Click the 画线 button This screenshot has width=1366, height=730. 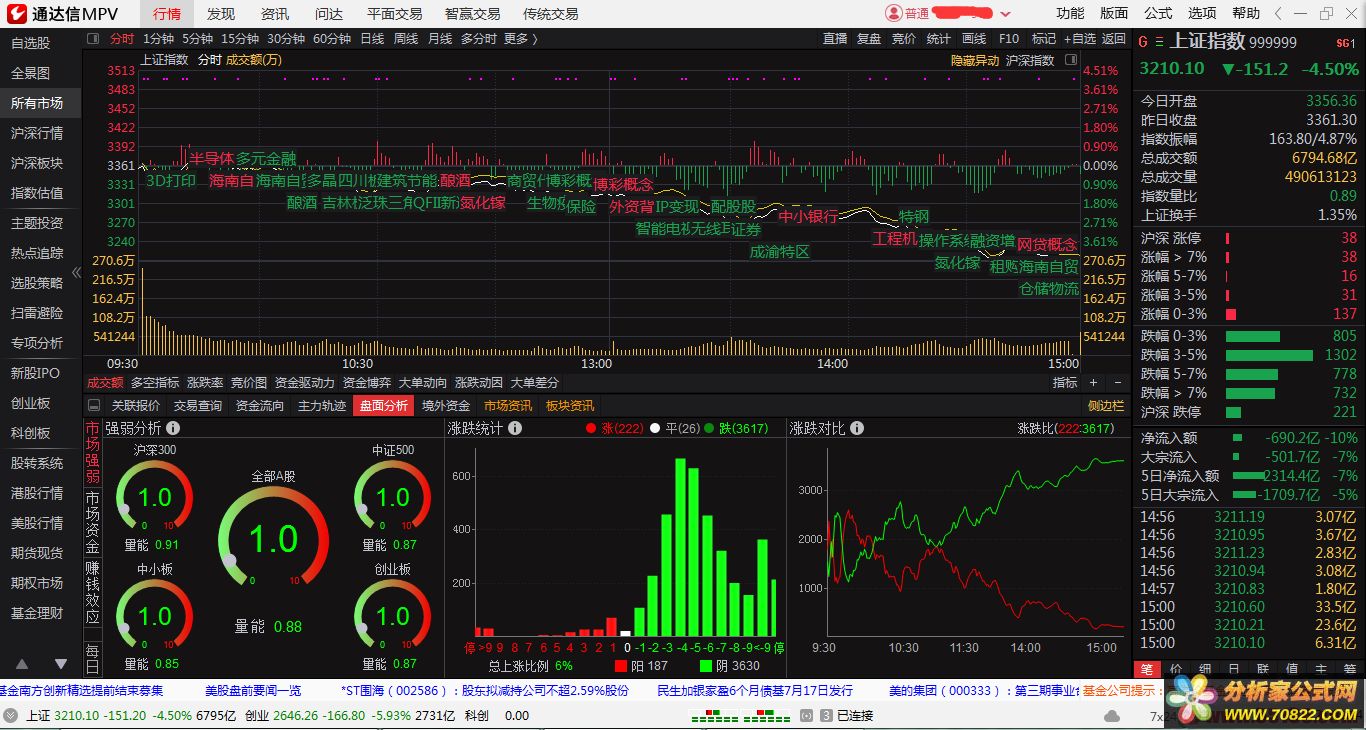(973, 38)
